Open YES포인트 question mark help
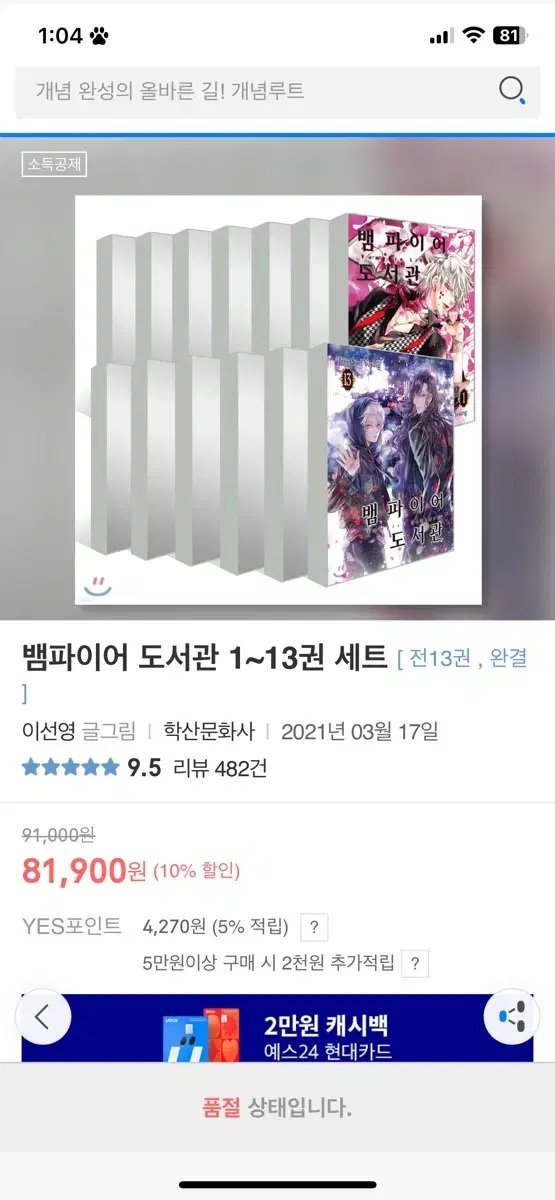This screenshot has height=1200, width=555. [315, 927]
